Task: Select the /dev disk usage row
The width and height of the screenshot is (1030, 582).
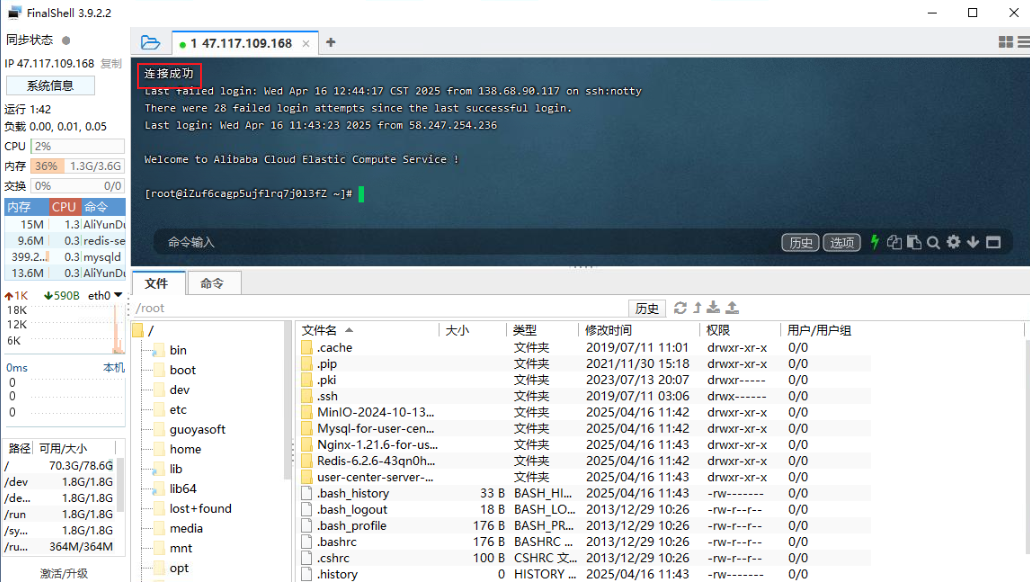Action: click(x=60, y=481)
